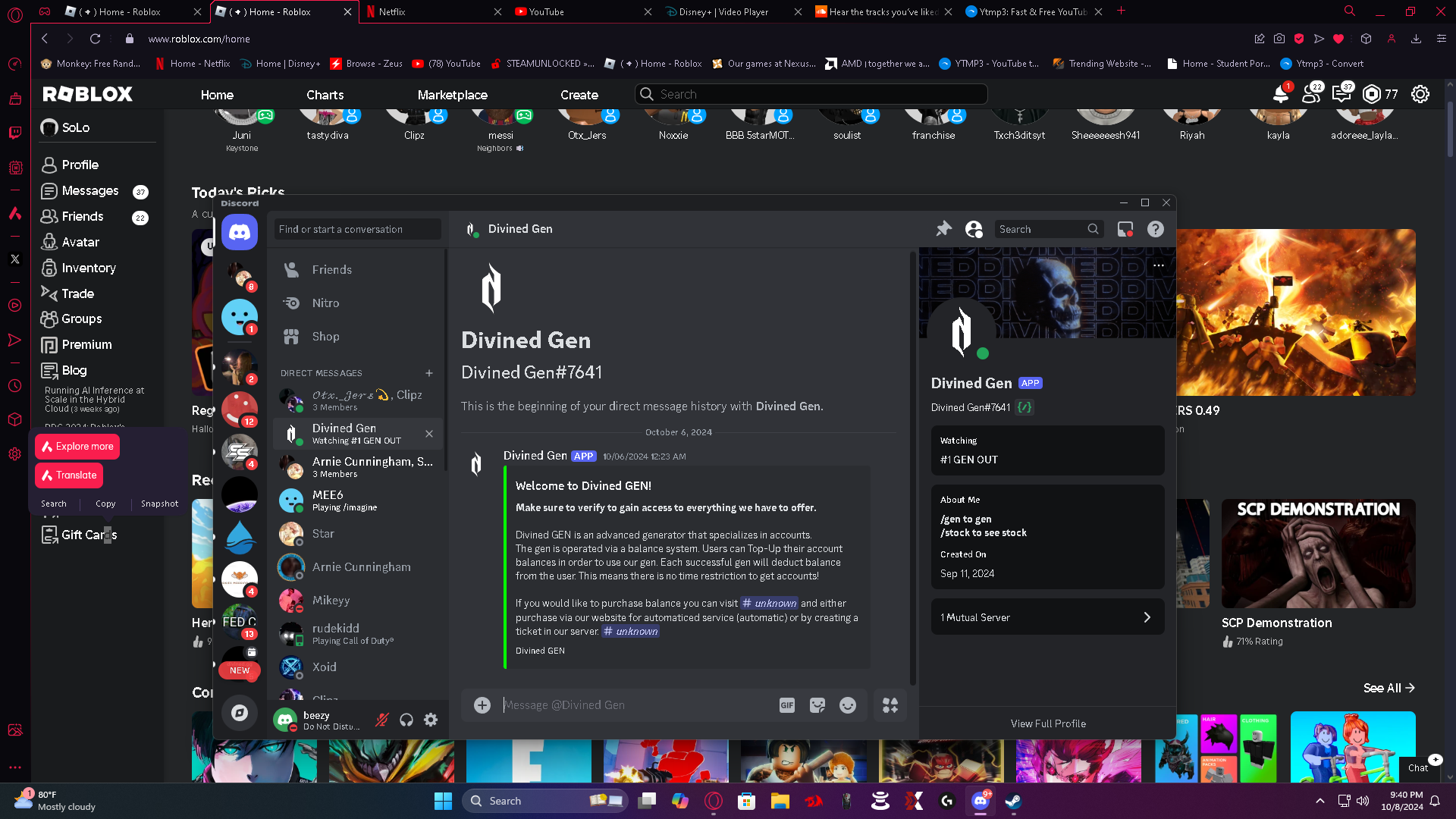
Task: Toggle Discord microphone mute
Action: pyautogui.click(x=382, y=720)
